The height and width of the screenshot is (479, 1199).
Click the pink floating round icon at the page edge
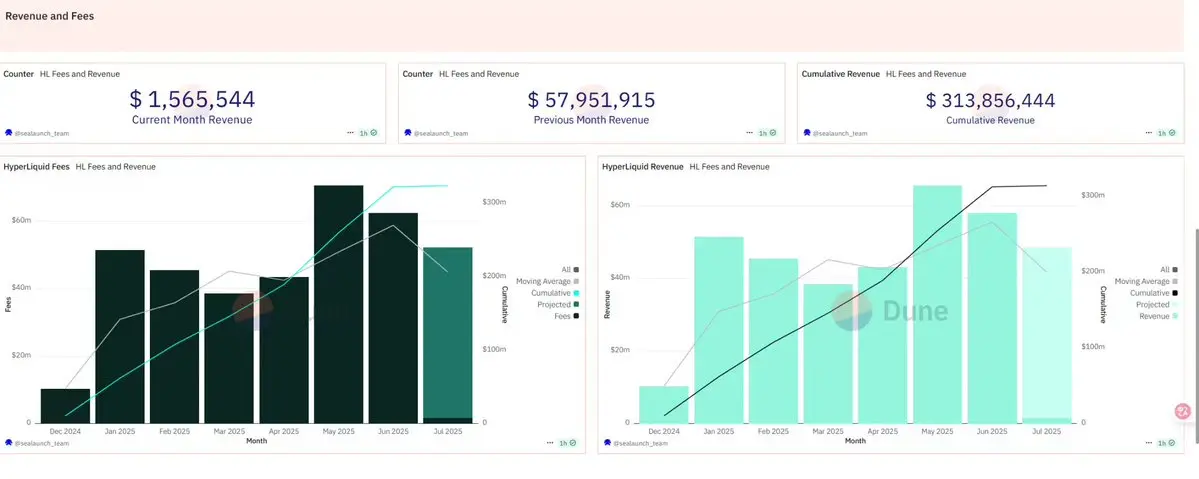point(1183,411)
